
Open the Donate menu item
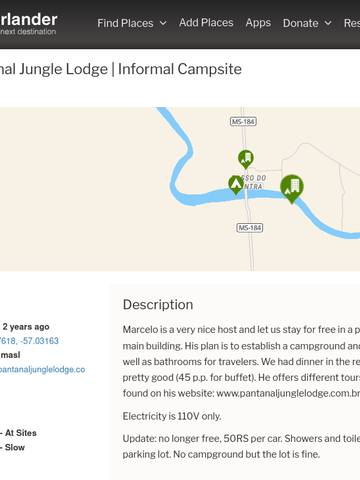click(x=301, y=23)
